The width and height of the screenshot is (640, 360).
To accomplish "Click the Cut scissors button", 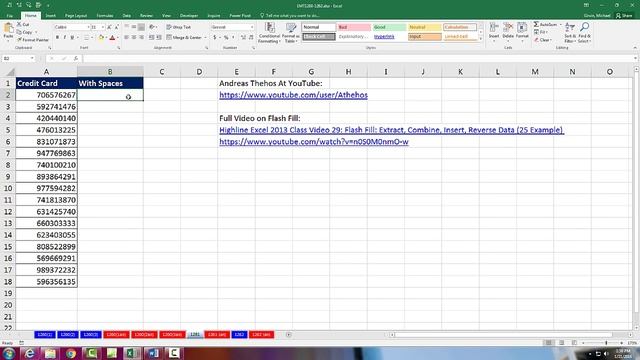I will point(23,24).
